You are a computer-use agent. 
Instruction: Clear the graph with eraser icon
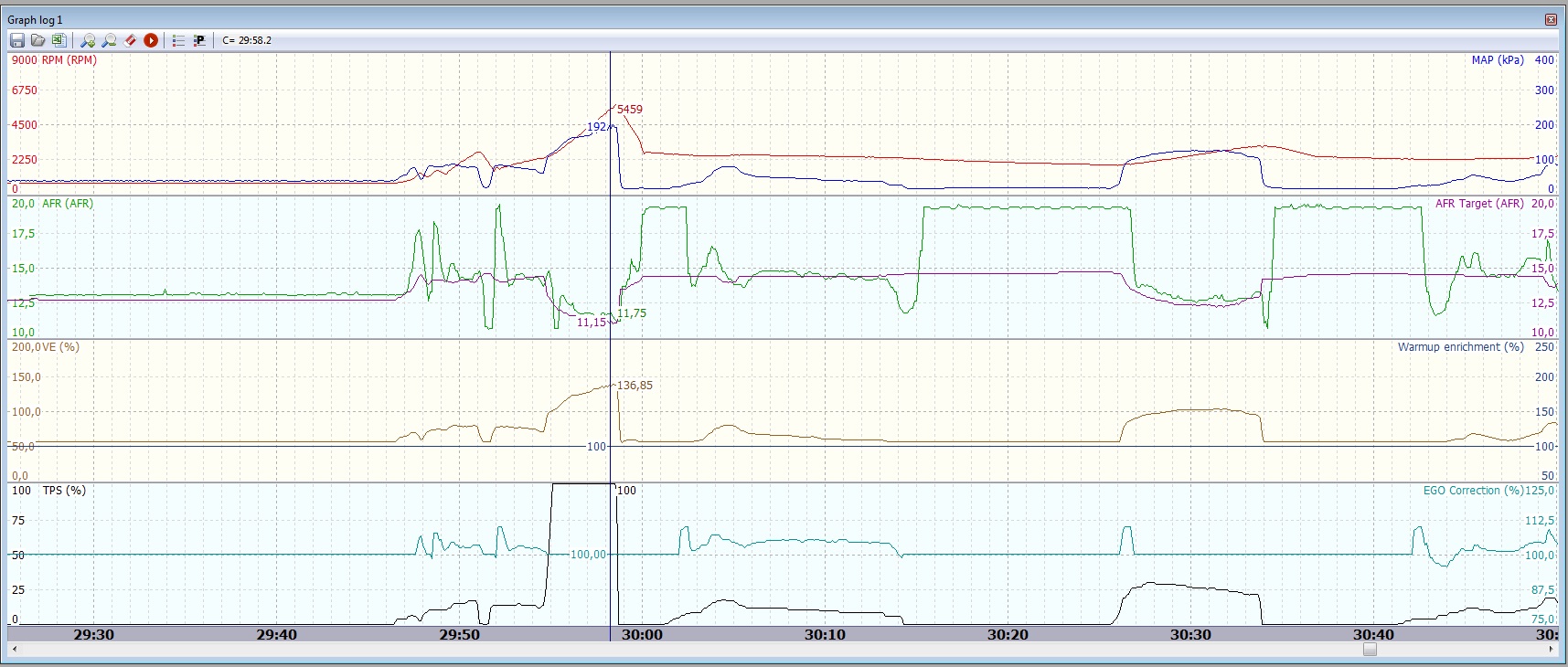pos(130,40)
